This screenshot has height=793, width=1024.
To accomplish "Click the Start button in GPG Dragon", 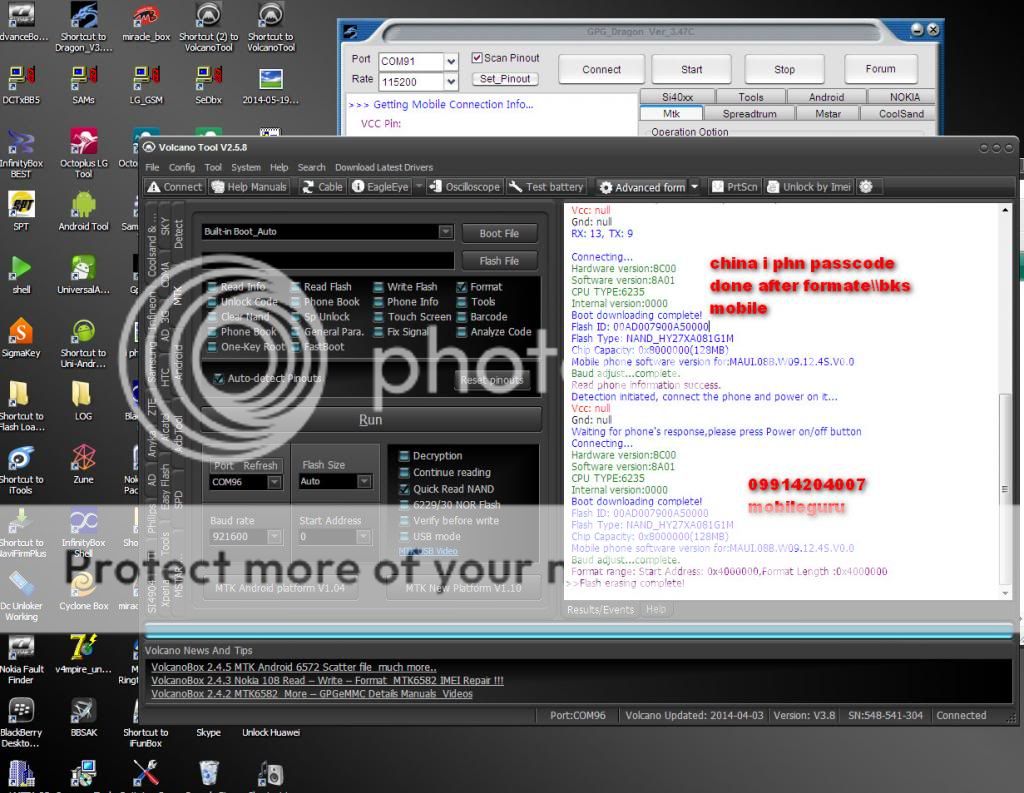I will [x=692, y=69].
